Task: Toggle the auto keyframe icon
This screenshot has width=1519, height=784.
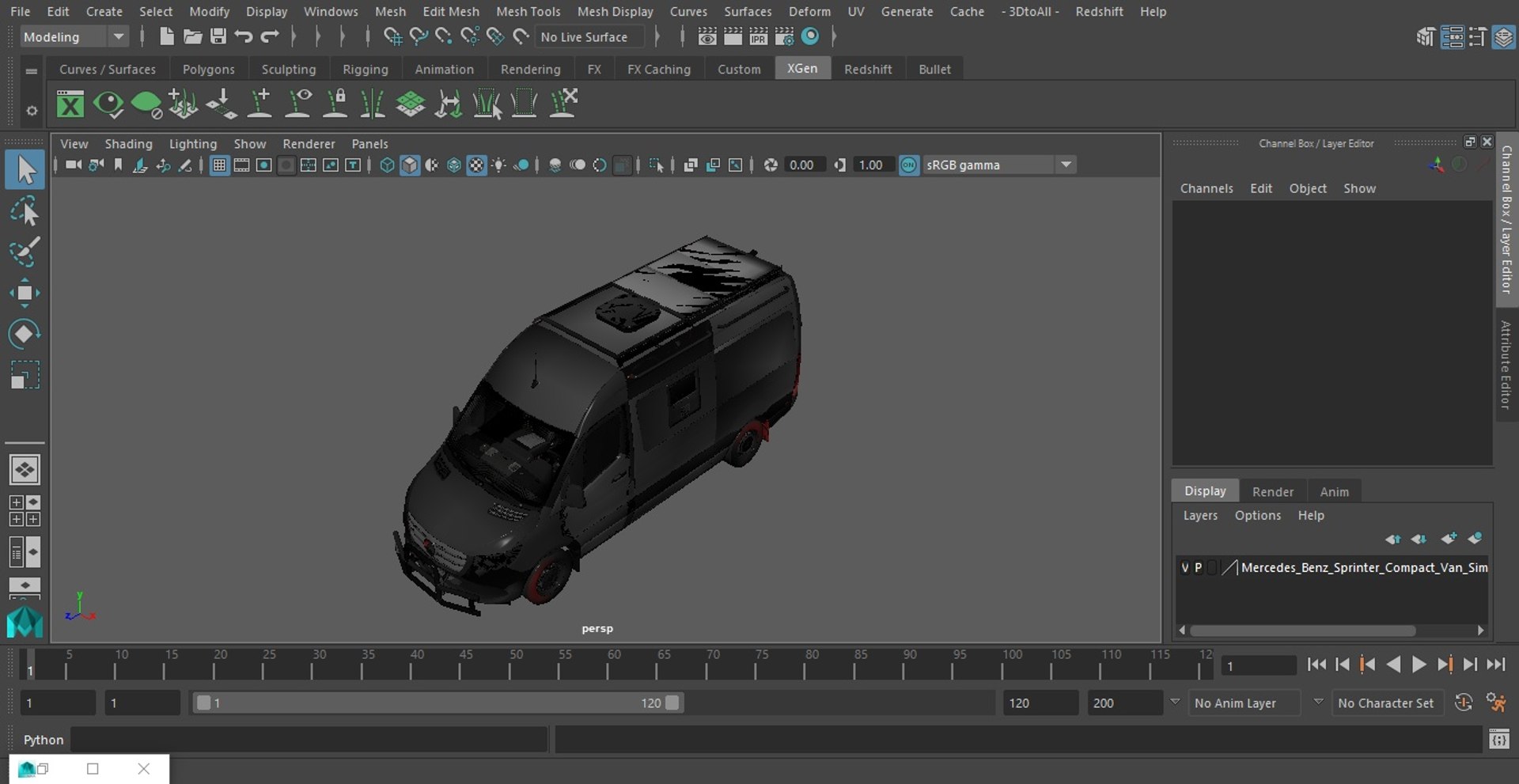Action: (1464, 703)
